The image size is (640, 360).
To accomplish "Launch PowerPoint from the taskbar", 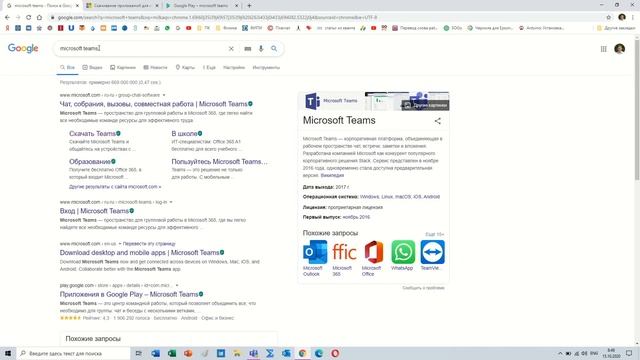I will [x=188, y=353].
